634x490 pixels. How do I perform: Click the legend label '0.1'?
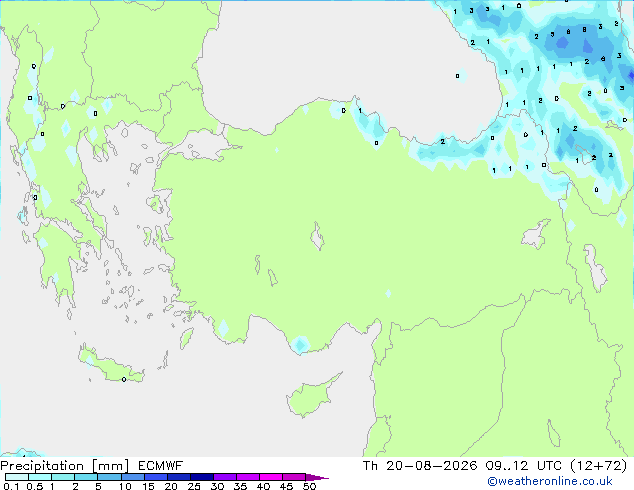11,486
